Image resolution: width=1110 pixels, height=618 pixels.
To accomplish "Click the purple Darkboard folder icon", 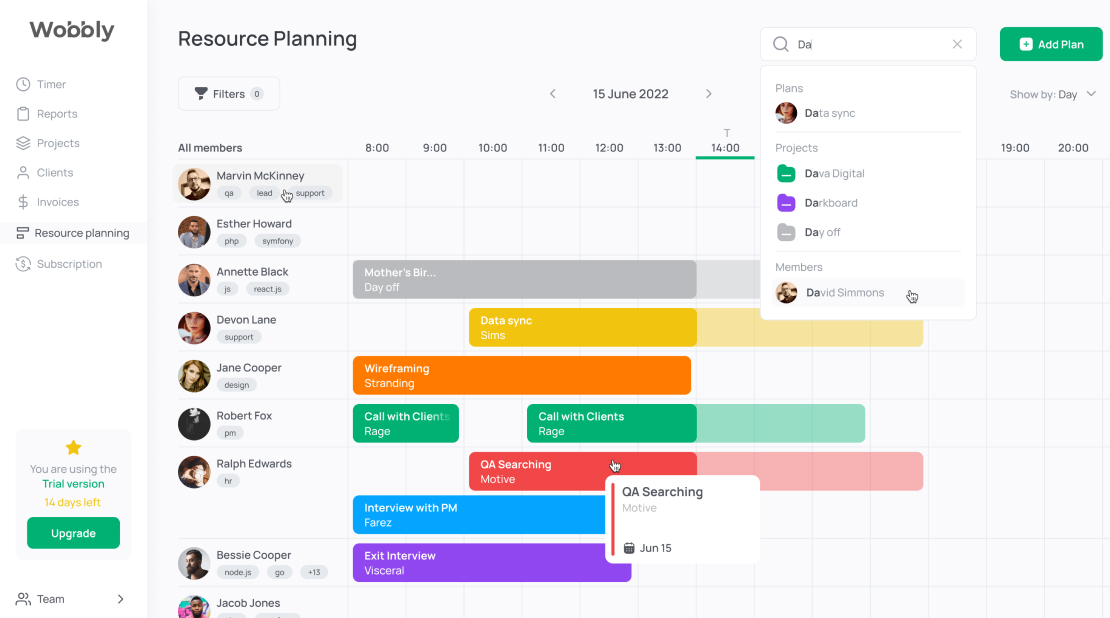I will tap(786, 203).
